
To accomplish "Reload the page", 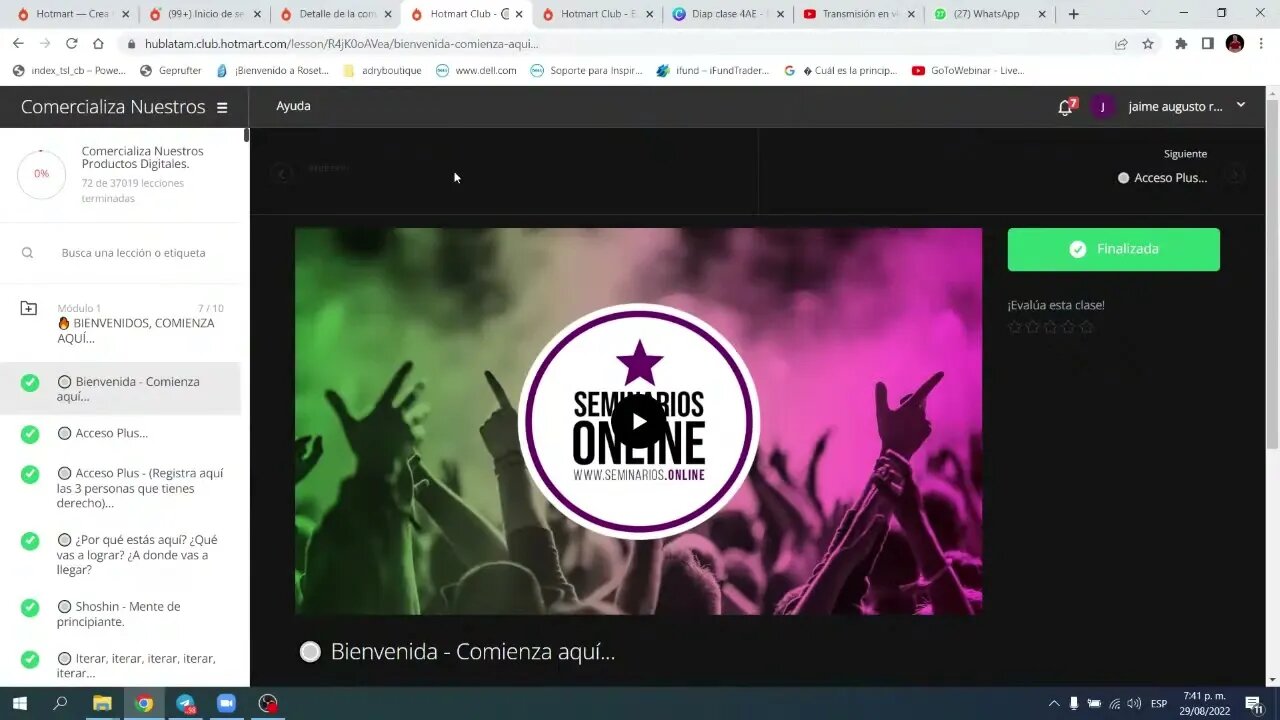I will click(x=72, y=44).
